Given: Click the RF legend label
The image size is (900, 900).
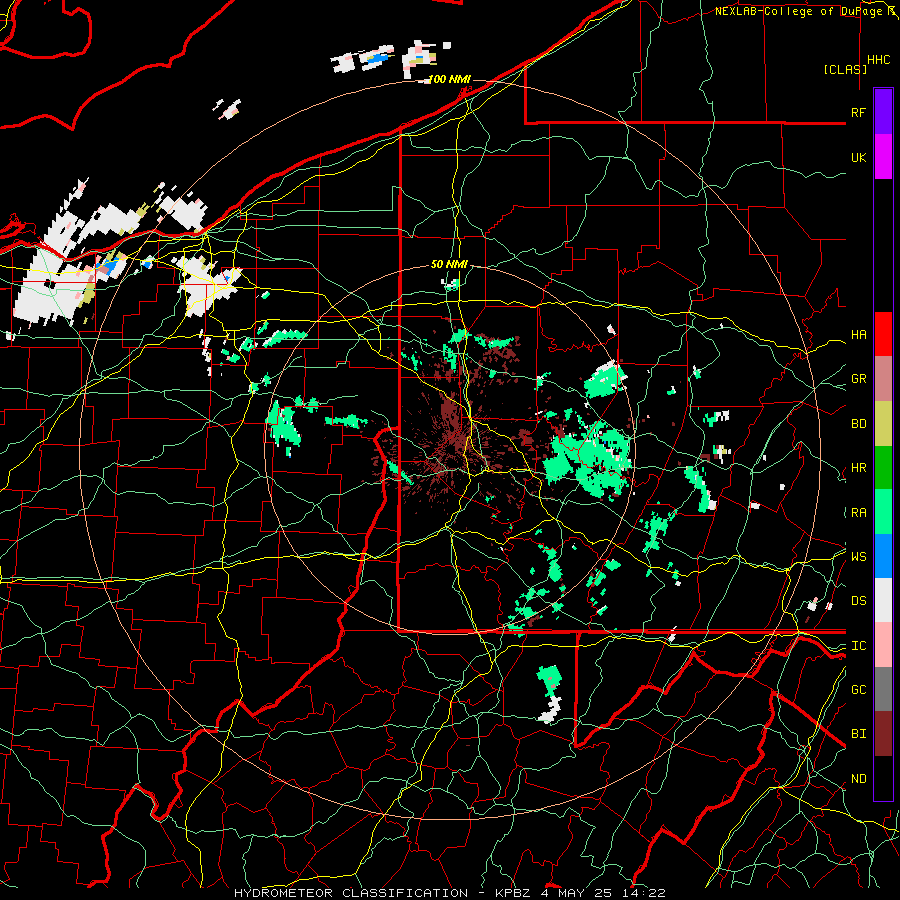Looking at the screenshot, I should point(858,112).
